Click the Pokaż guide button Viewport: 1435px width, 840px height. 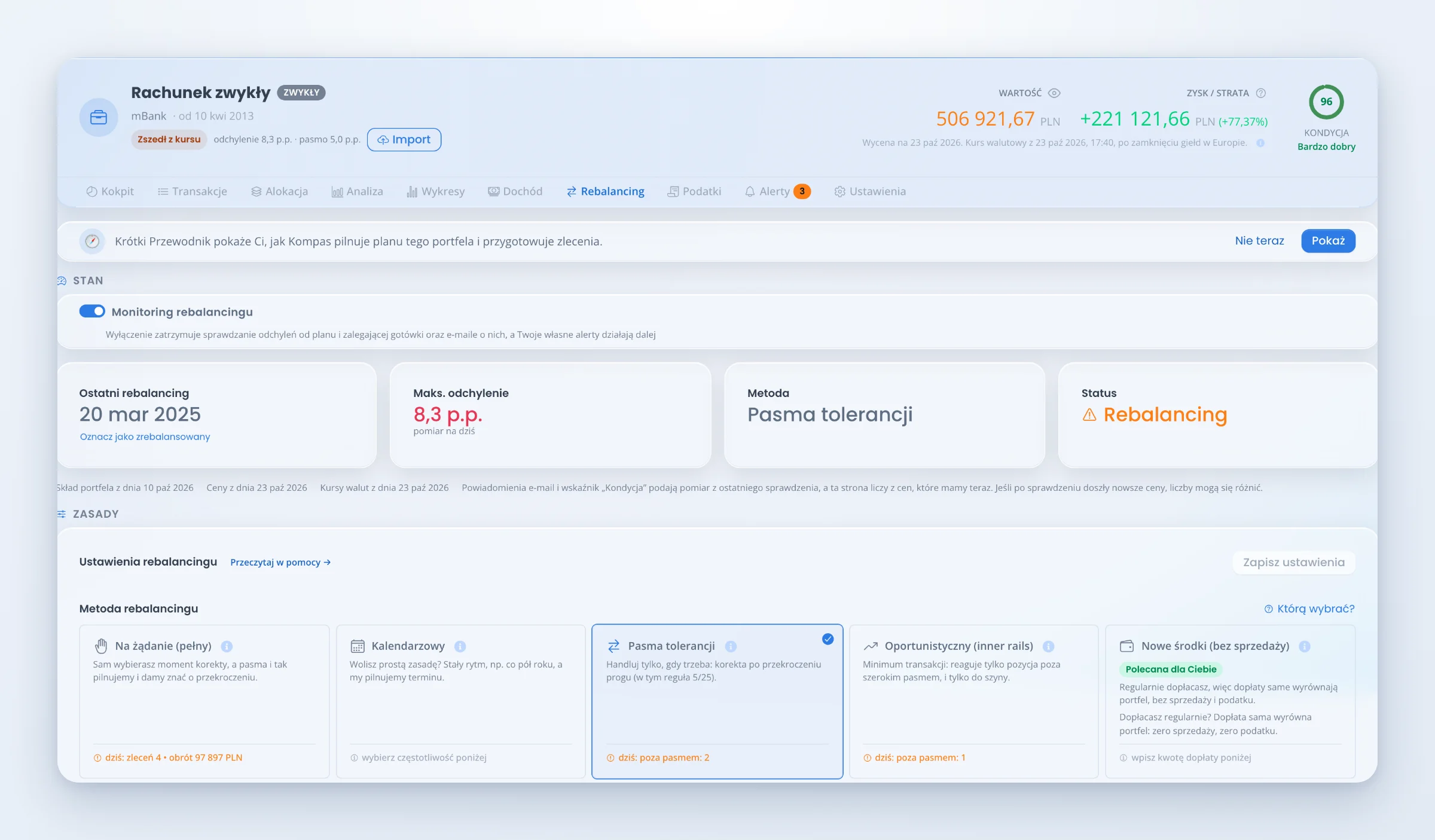click(1328, 241)
